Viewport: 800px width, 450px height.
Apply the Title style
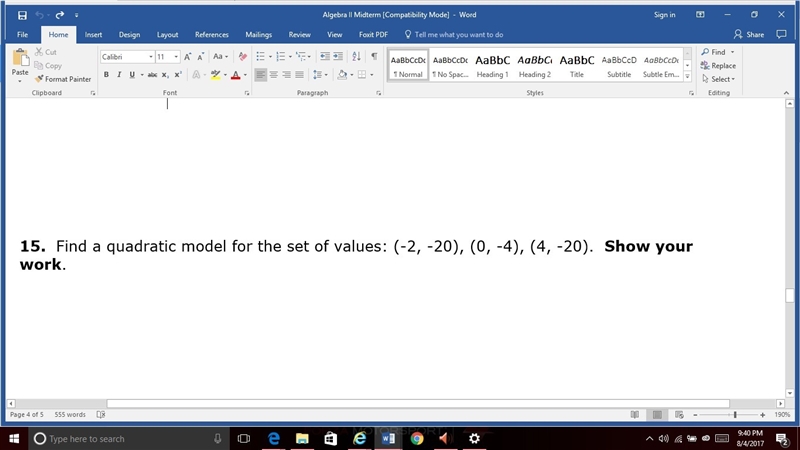tap(577, 65)
